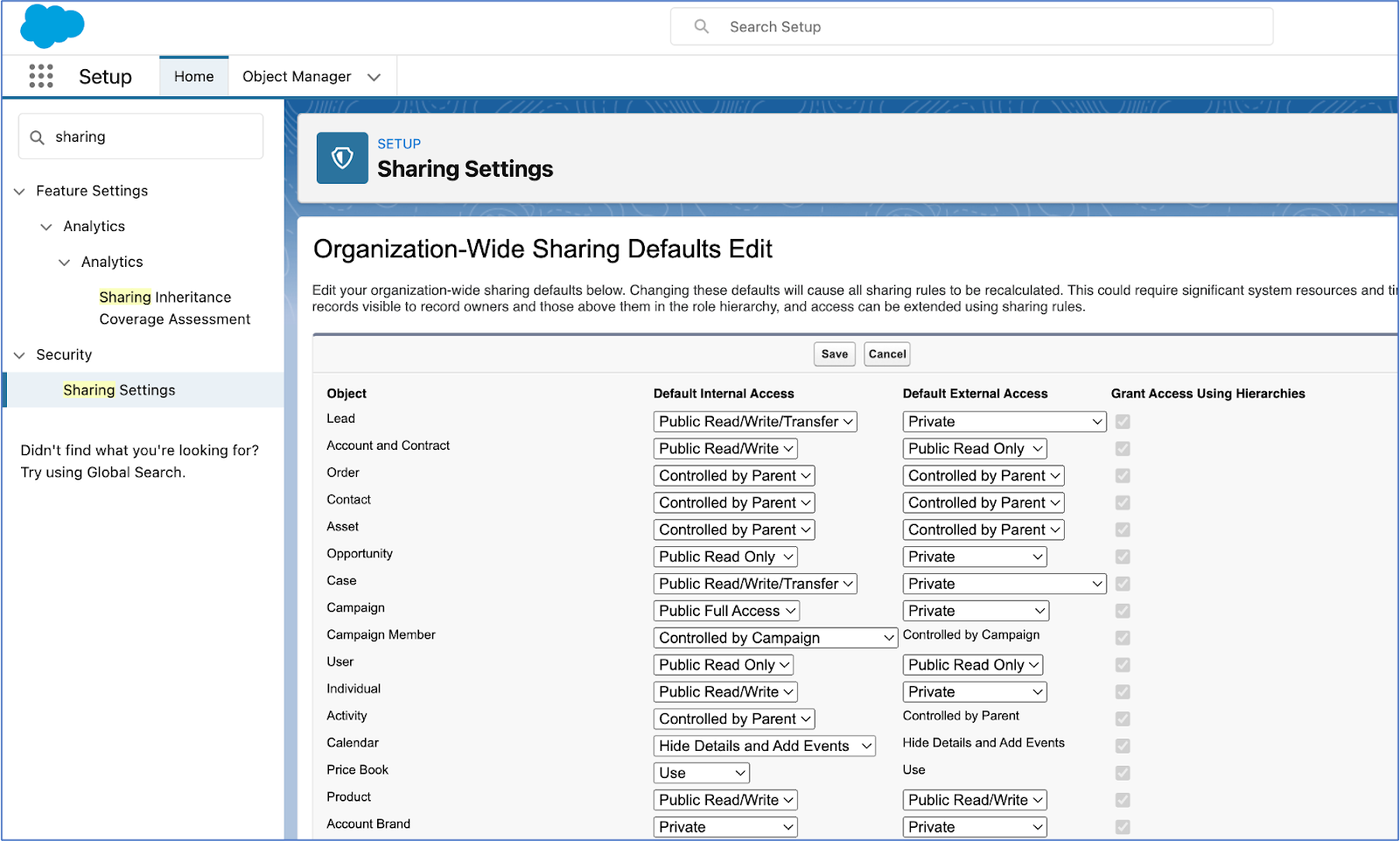Collapse the Feature Settings section
This screenshot has height=841, width=1400.
(19, 191)
